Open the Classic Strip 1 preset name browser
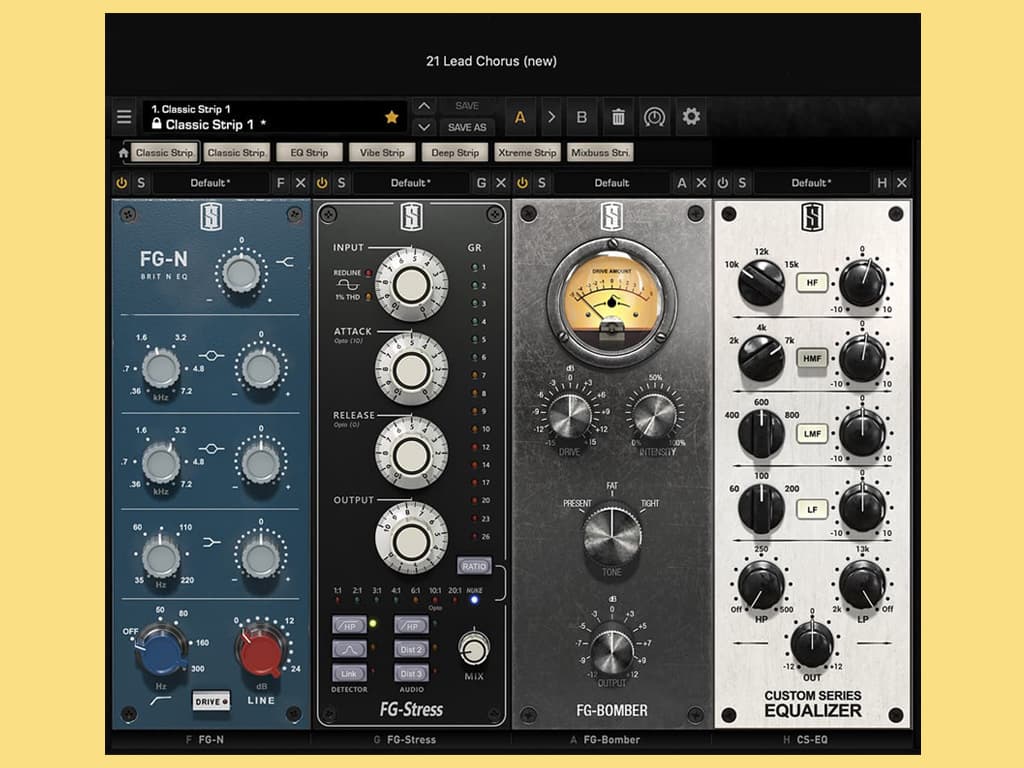 [x=274, y=117]
